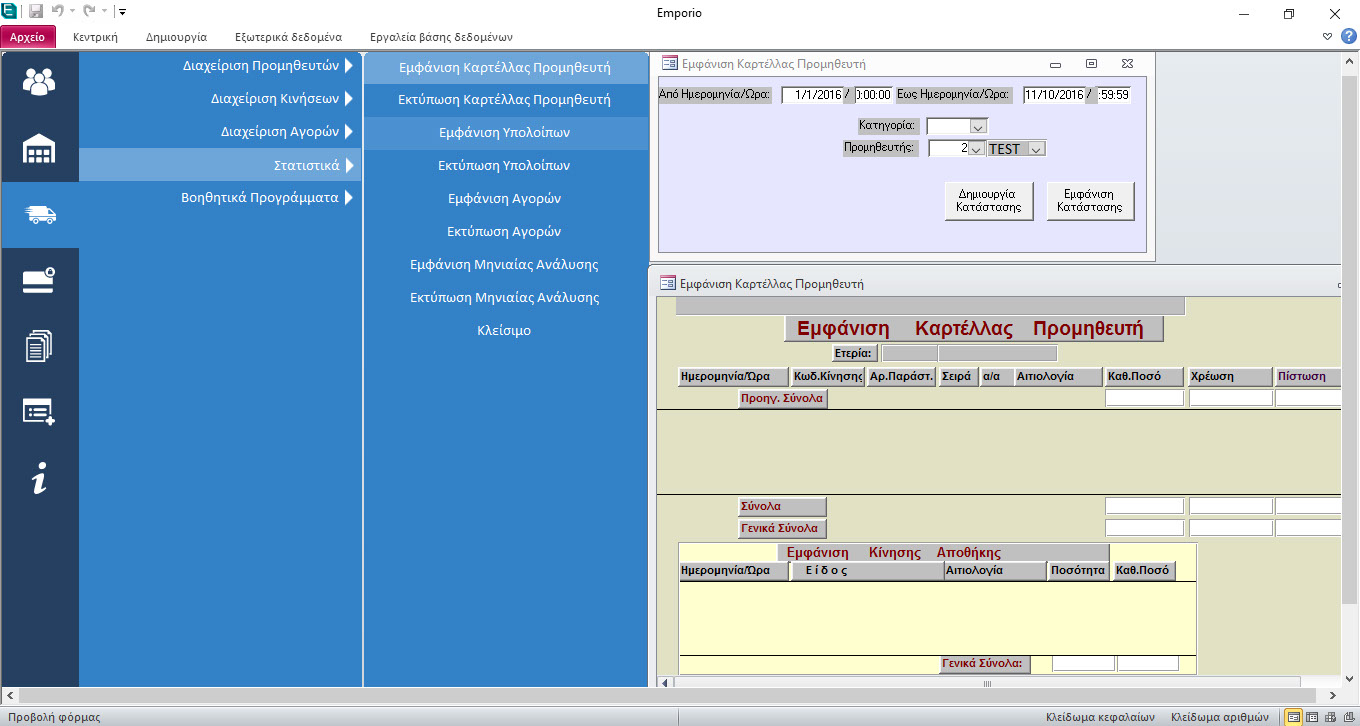Click the form's horizontal scrollbar
The height and width of the screenshot is (726, 1360).
coord(986,684)
